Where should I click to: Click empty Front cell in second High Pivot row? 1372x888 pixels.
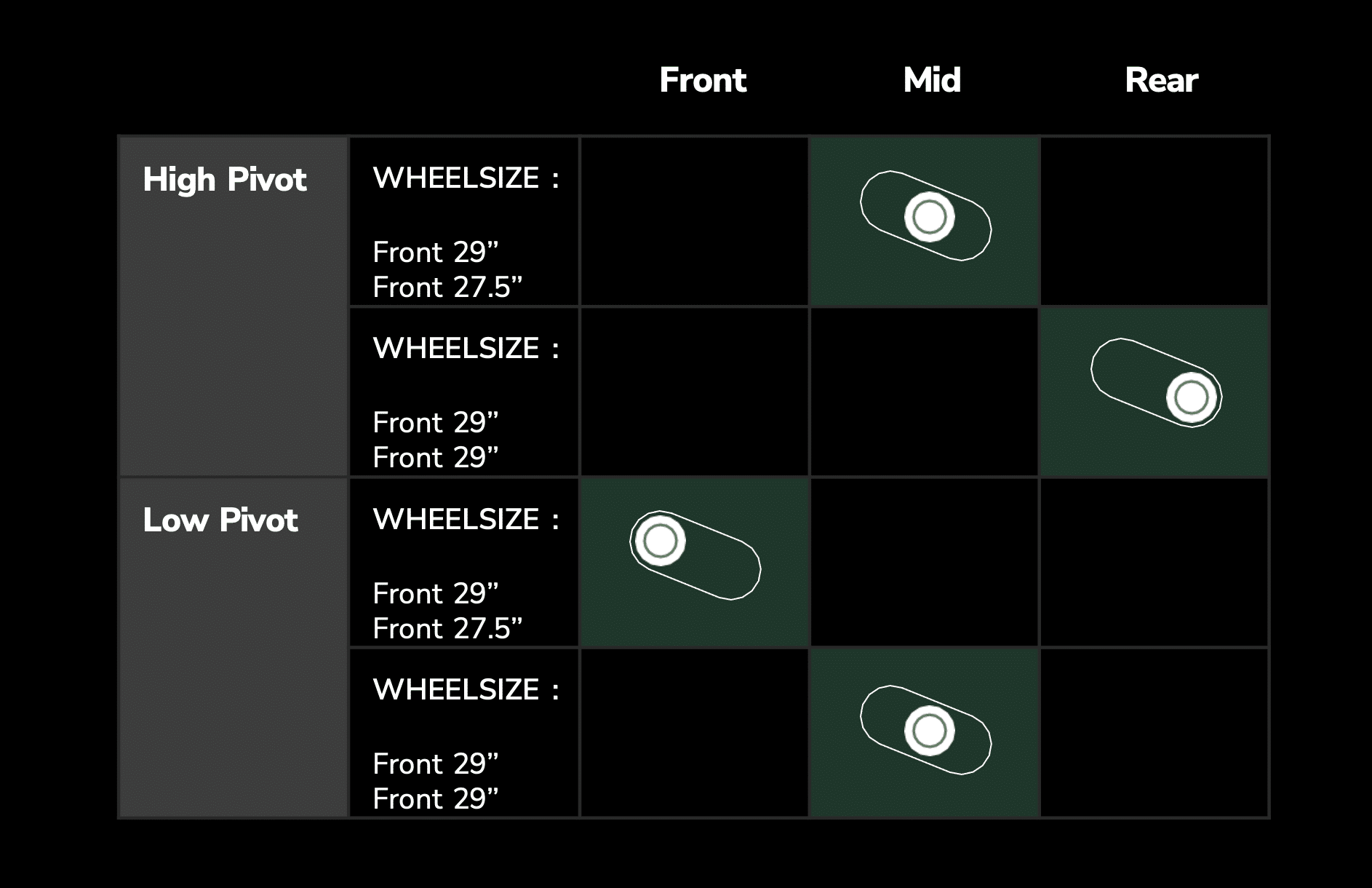tap(695, 392)
